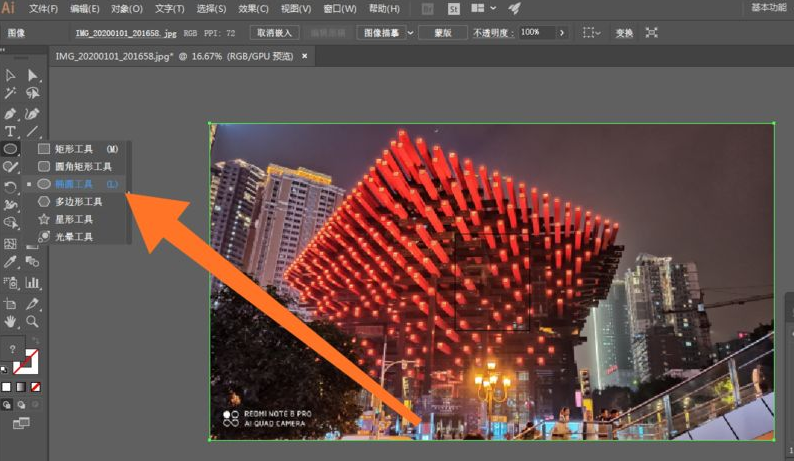The image size is (794, 461).
Task: Choose 星形工具 from the shape flyout
Action: click(x=74, y=219)
